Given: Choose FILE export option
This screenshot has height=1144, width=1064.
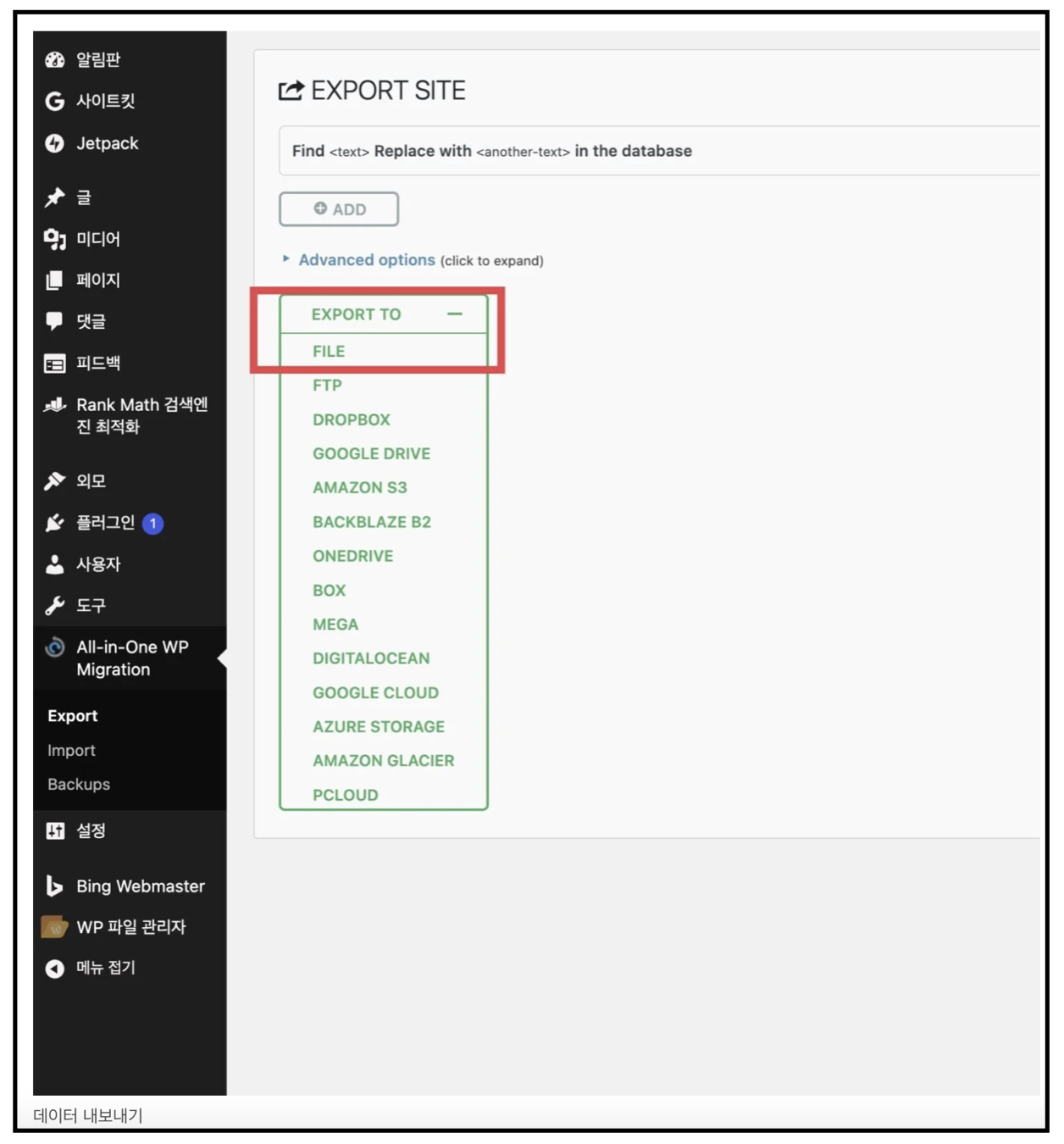Looking at the screenshot, I should point(329,352).
